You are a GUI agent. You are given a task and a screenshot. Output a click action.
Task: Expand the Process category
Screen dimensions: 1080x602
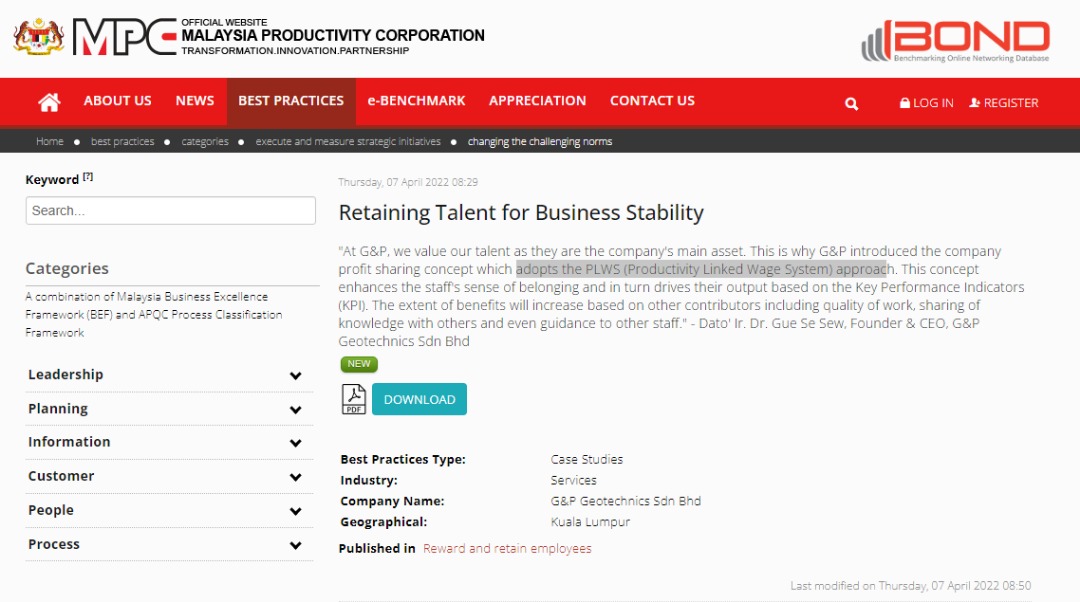[295, 545]
